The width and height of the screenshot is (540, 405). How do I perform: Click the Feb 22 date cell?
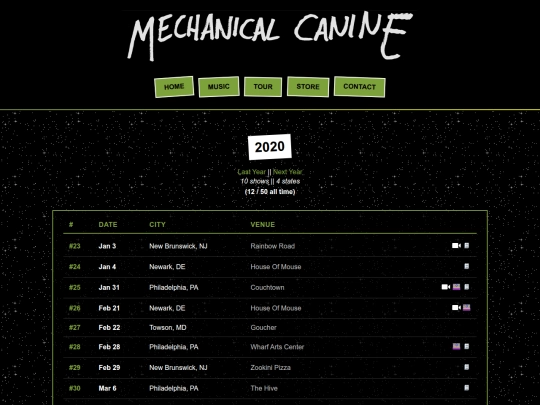[x=110, y=328]
